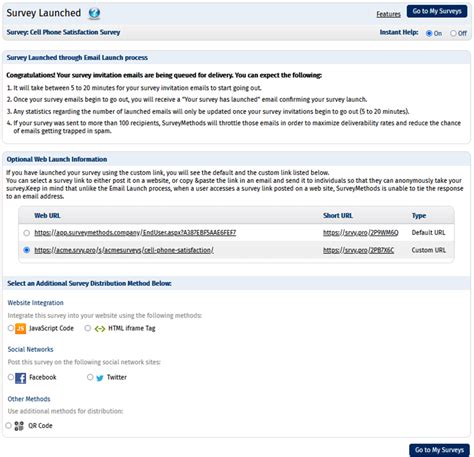The image size is (474, 457).
Task: Select the QR Code radio button
Action: pyautogui.click(x=9, y=425)
